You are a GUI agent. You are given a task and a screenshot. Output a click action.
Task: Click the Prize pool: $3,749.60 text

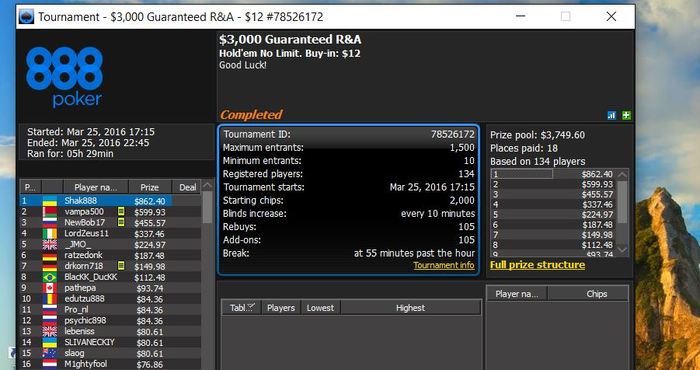pyautogui.click(x=538, y=135)
